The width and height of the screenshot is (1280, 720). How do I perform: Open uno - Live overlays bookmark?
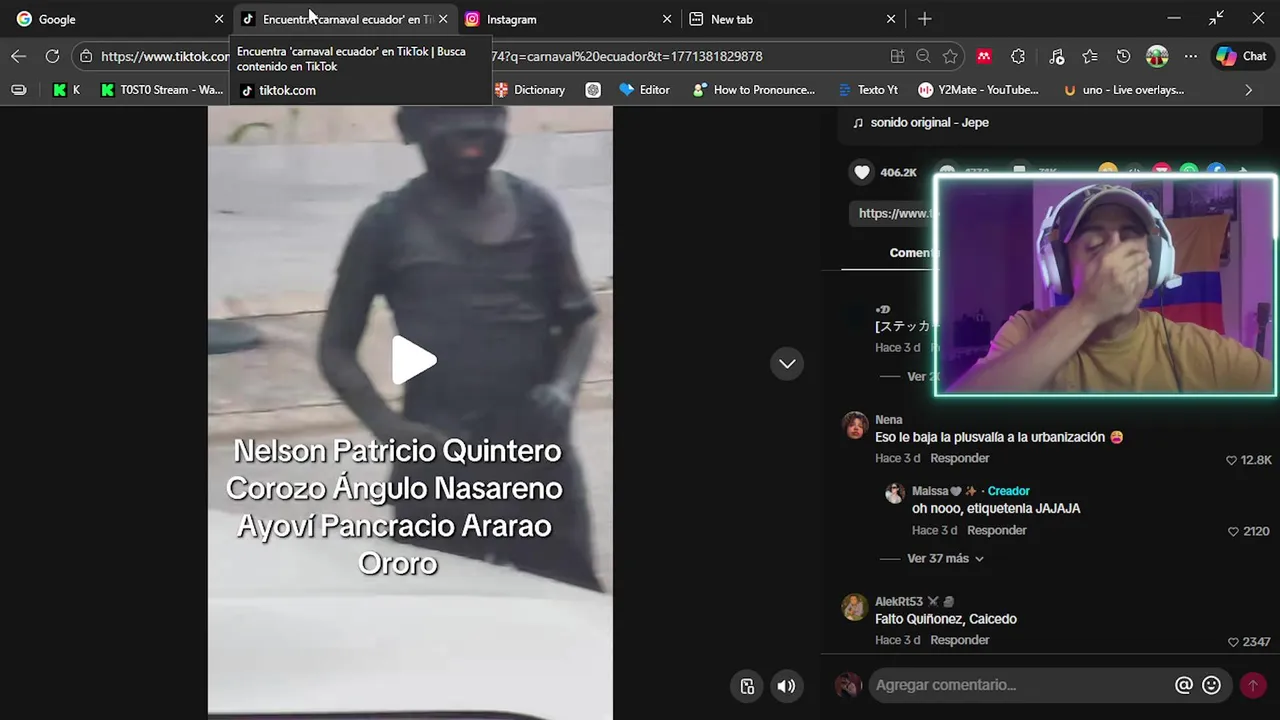point(1124,90)
